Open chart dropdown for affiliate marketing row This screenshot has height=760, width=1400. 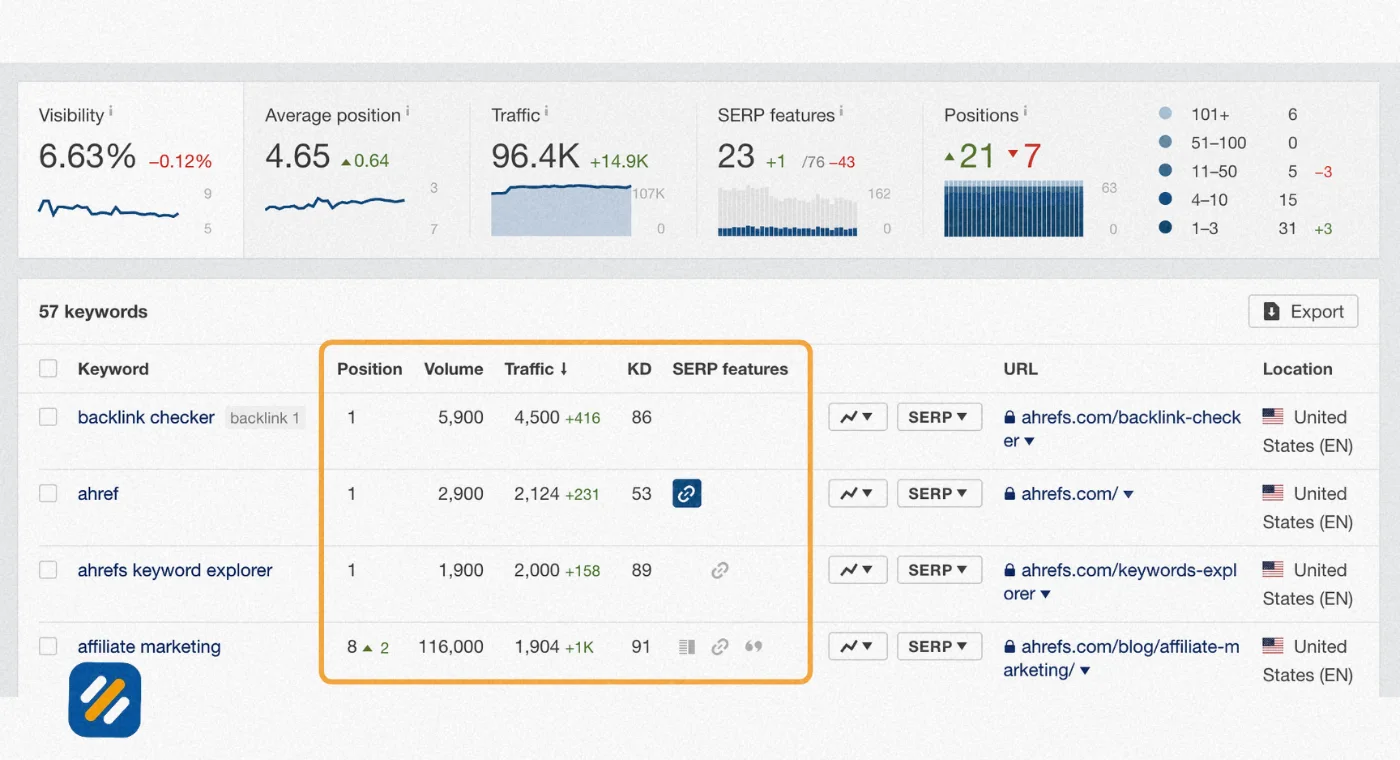tap(858, 646)
